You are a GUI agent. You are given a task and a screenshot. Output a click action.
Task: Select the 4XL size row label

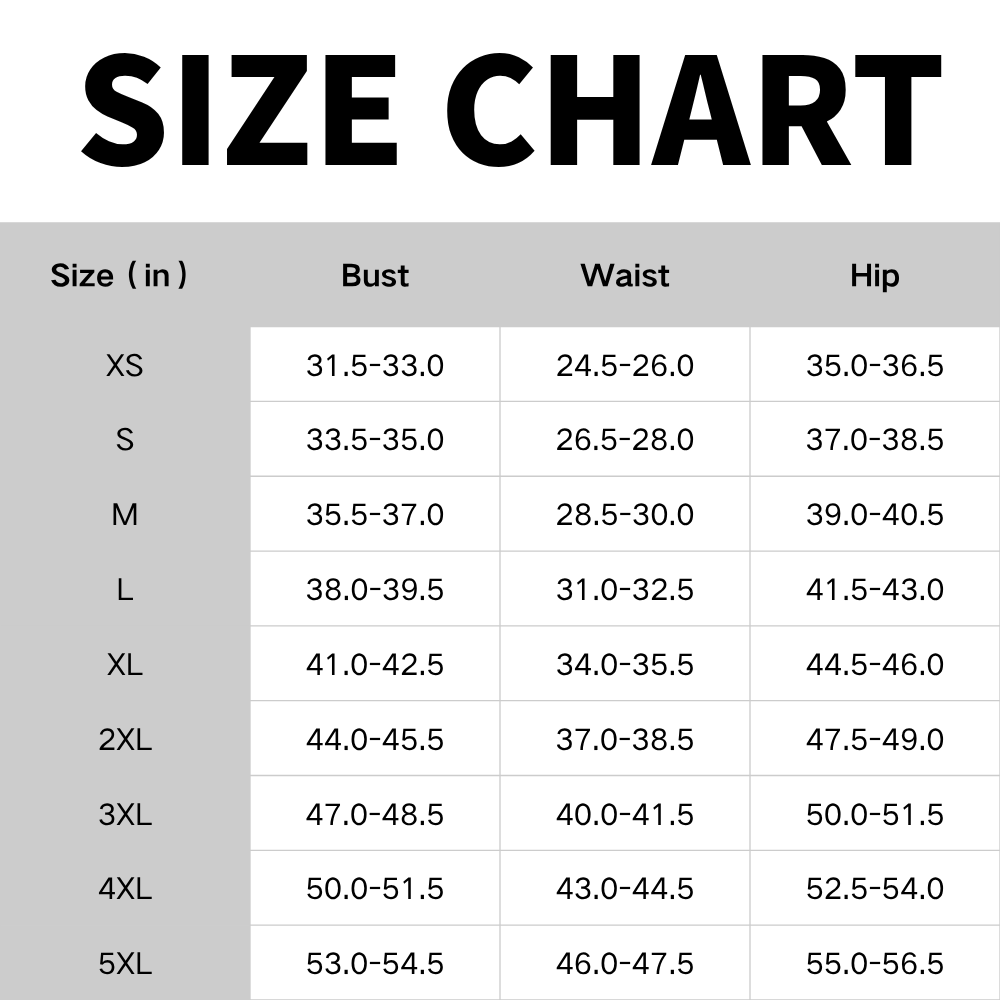[x=125, y=888]
